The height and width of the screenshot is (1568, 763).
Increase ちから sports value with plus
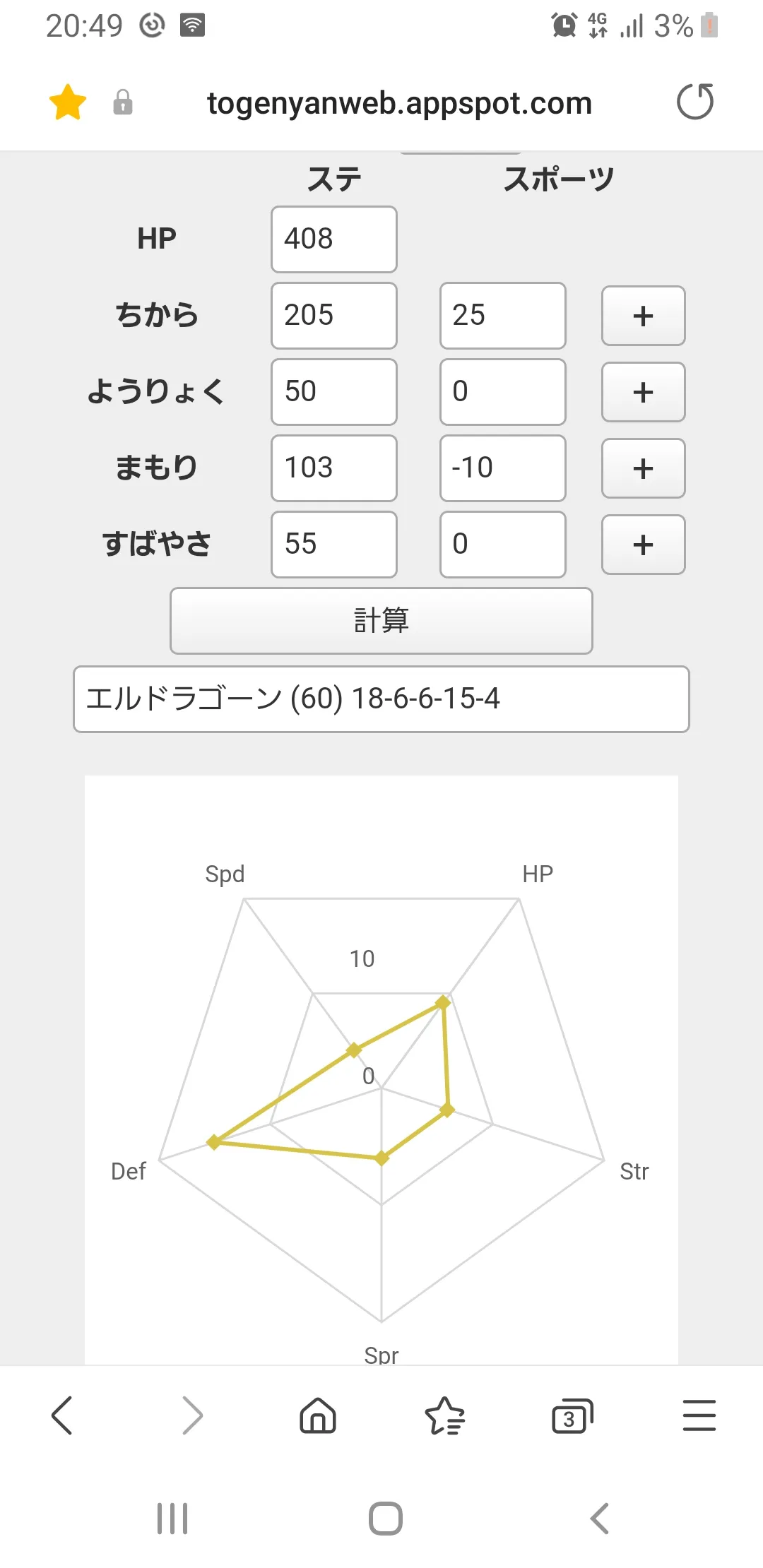click(644, 316)
